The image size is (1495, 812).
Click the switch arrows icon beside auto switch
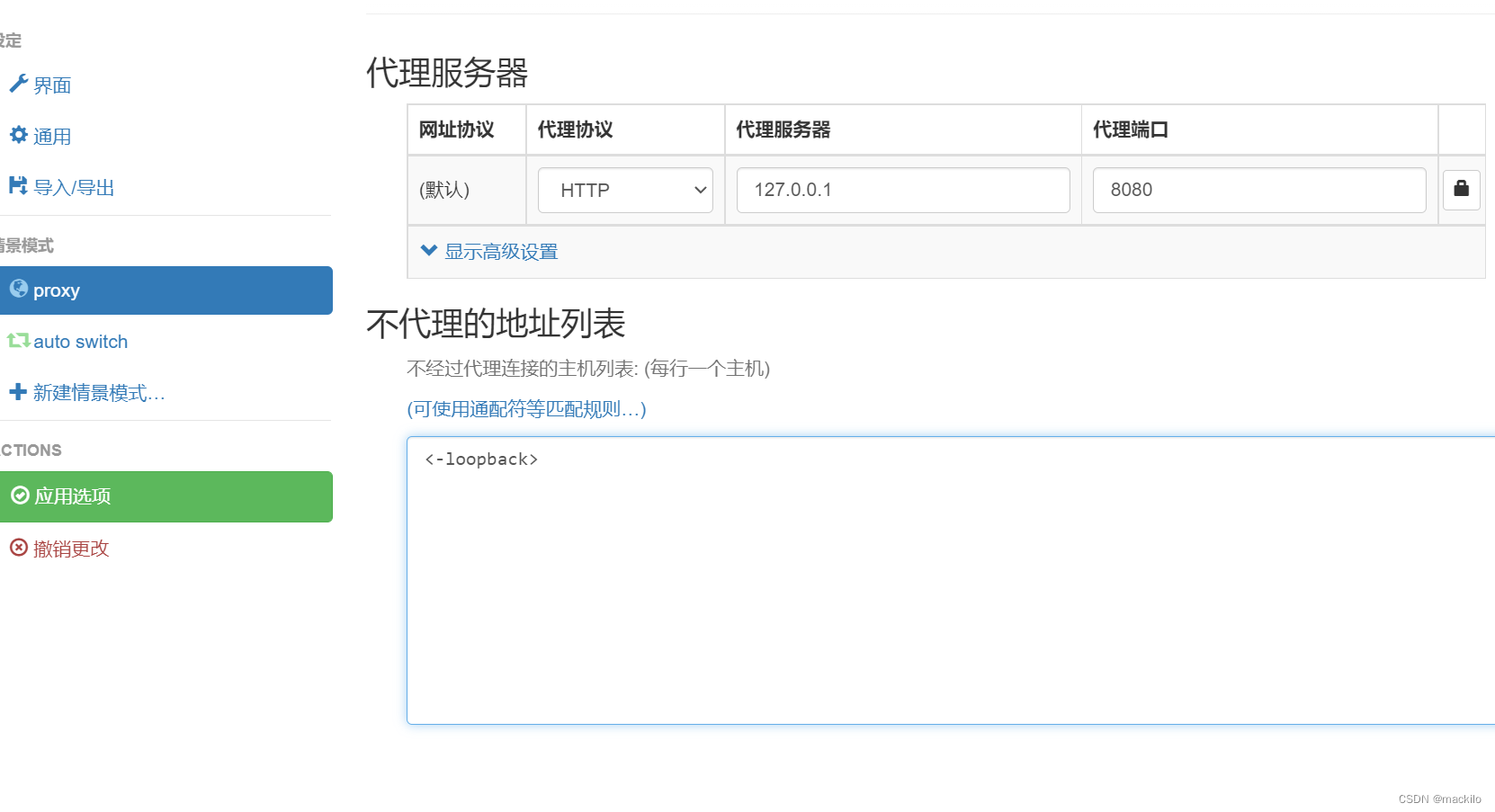click(x=19, y=341)
